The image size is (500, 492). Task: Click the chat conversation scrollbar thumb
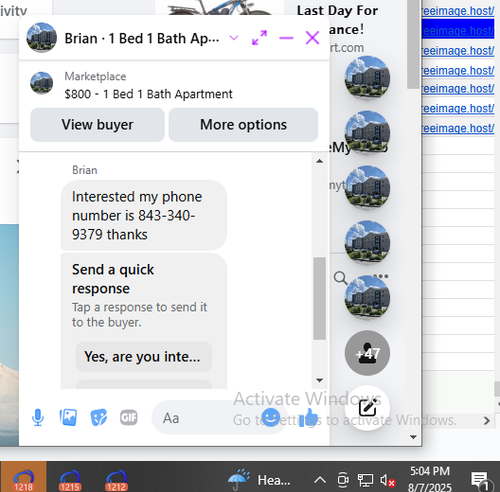(x=320, y=299)
